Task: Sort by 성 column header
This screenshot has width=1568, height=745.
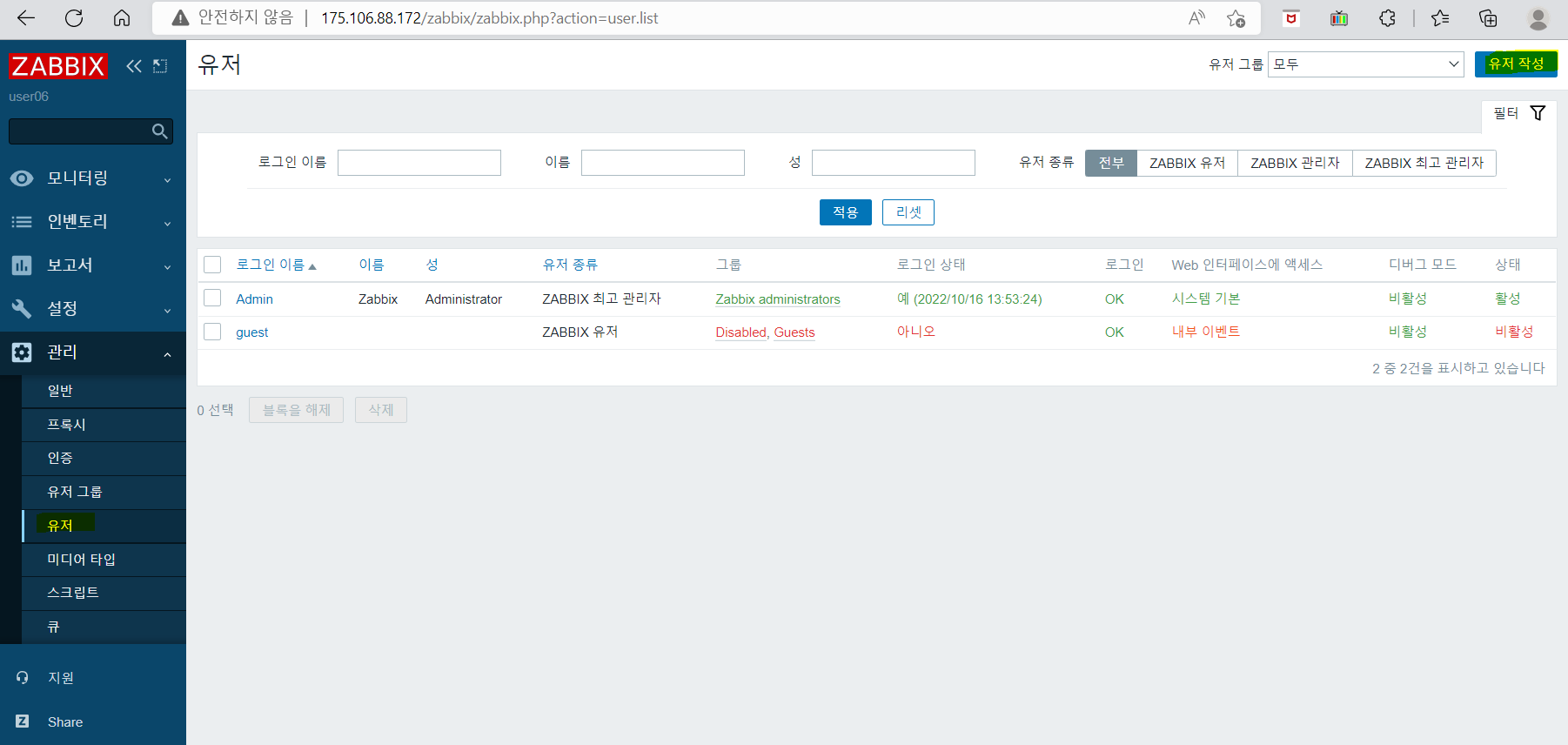Action: click(x=432, y=265)
